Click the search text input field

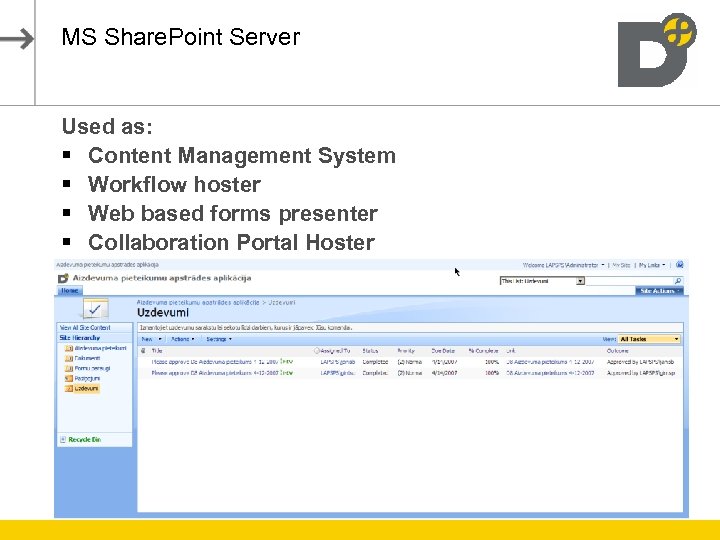point(630,281)
